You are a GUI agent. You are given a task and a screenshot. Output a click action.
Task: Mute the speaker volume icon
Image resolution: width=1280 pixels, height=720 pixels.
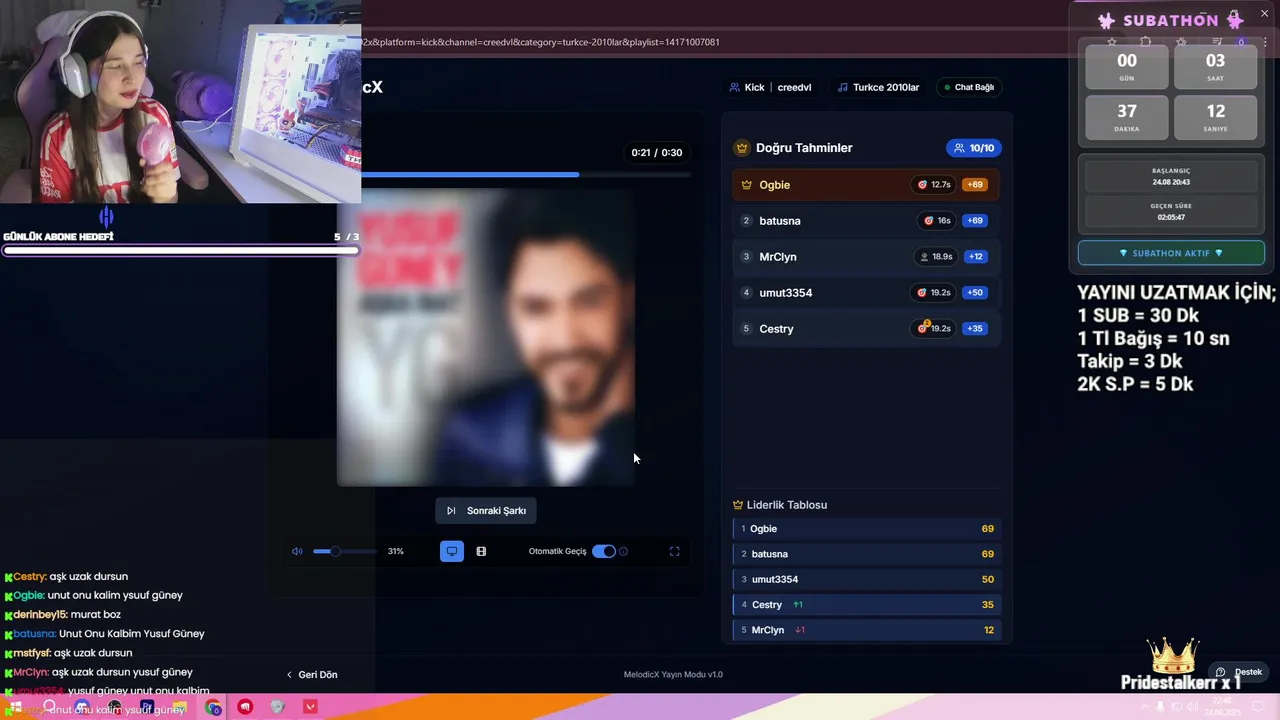click(297, 551)
